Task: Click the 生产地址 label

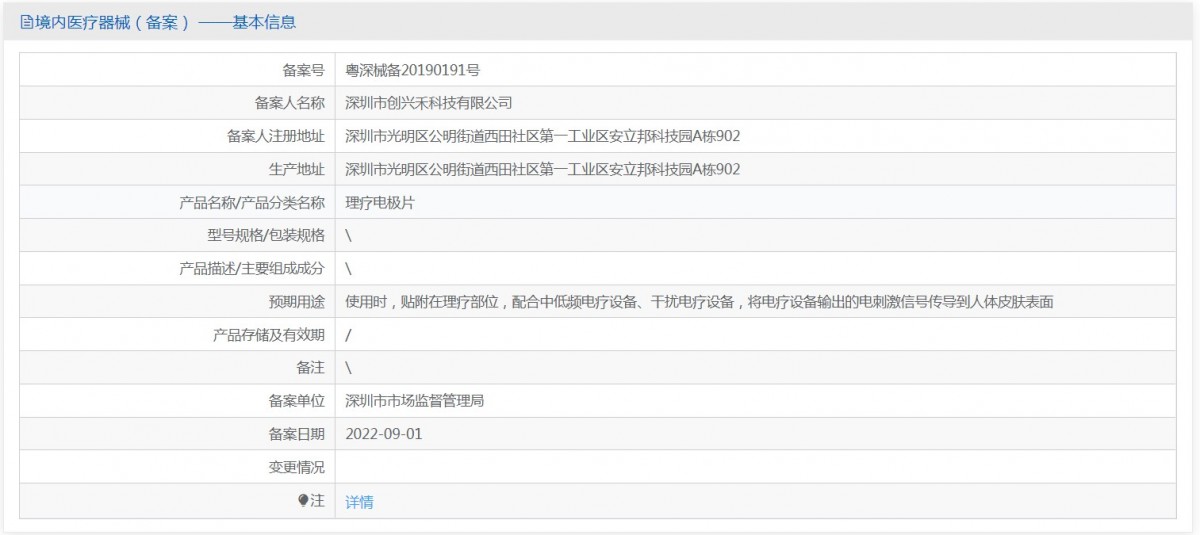Action: (297, 169)
